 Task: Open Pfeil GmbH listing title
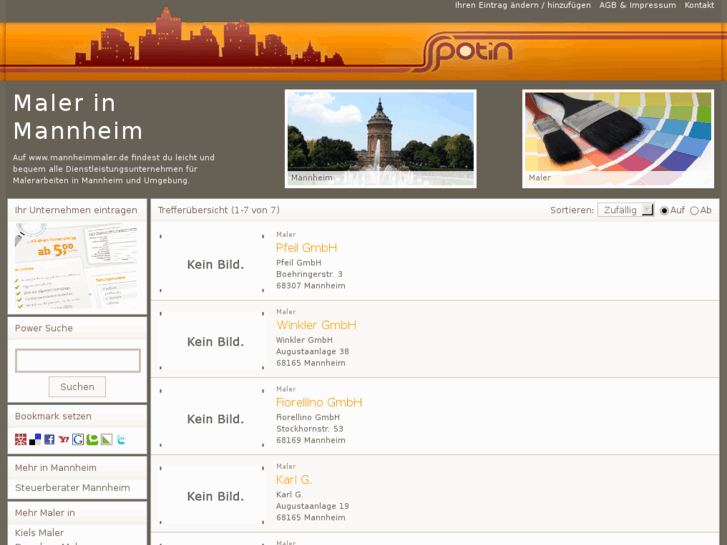coord(306,248)
